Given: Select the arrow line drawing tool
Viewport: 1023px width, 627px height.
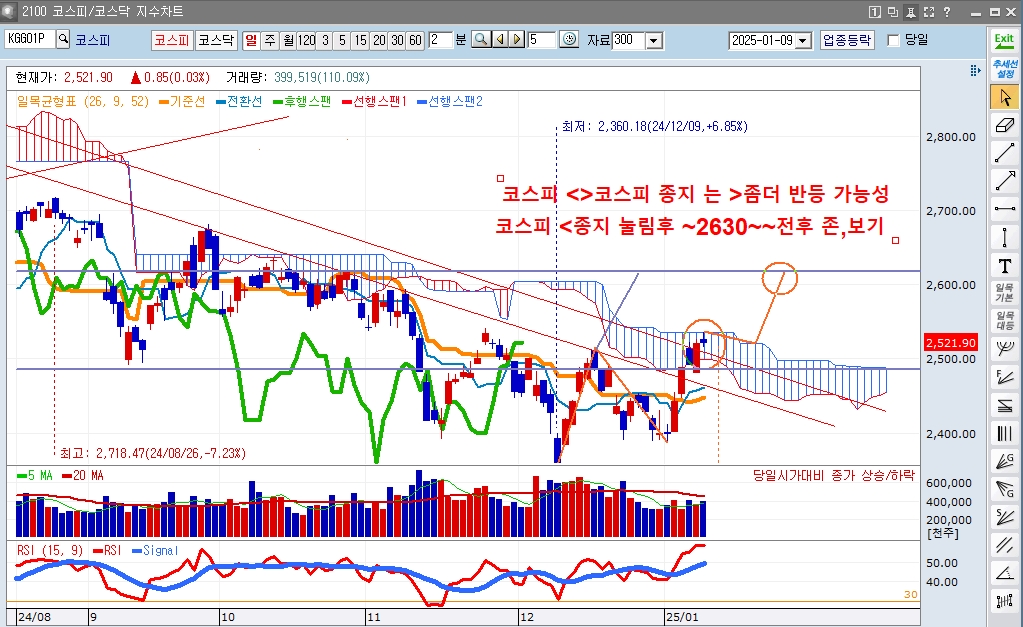Looking at the screenshot, I should [x=1004, y=181].
